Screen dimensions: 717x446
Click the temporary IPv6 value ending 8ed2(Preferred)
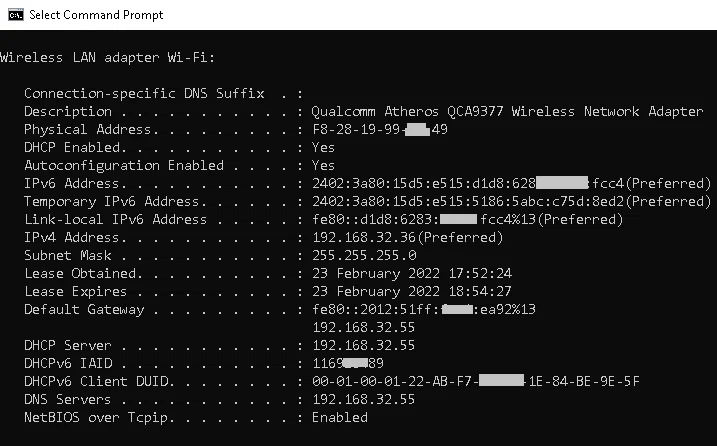point(512,201)
